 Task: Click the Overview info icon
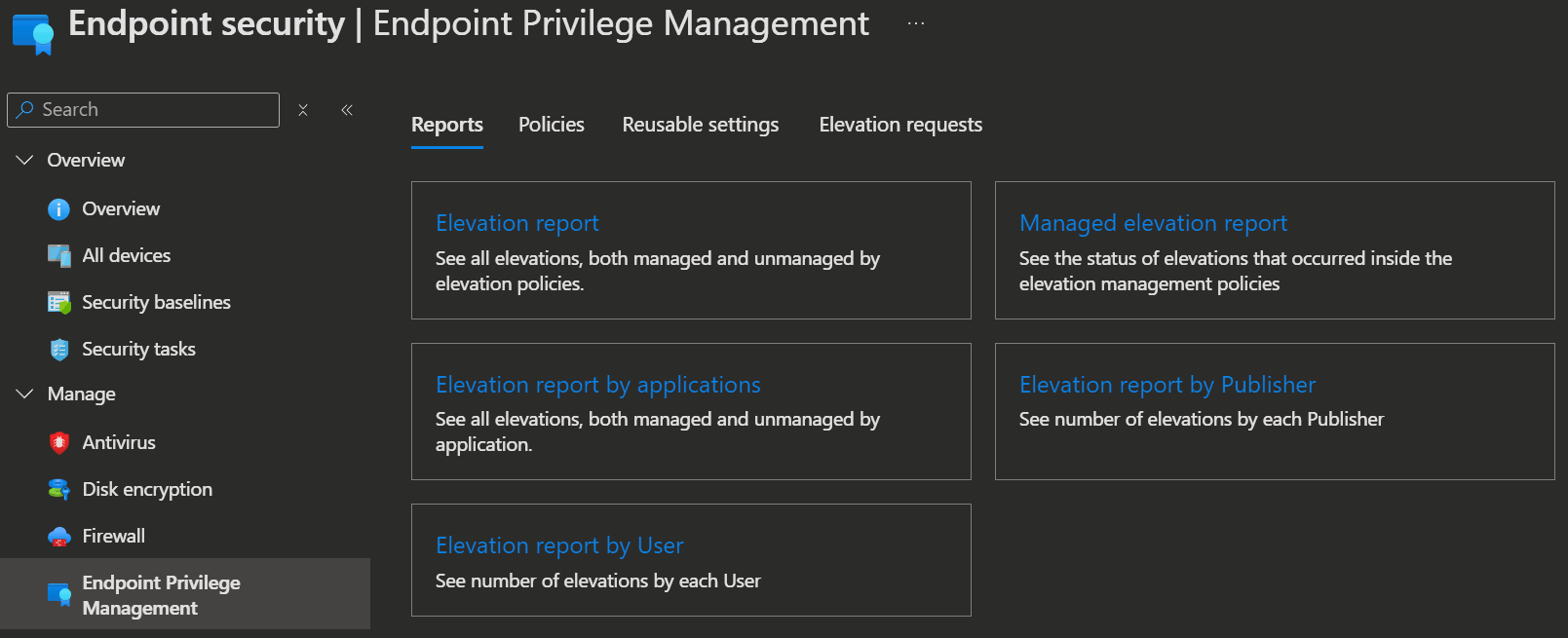pos(58,209)
